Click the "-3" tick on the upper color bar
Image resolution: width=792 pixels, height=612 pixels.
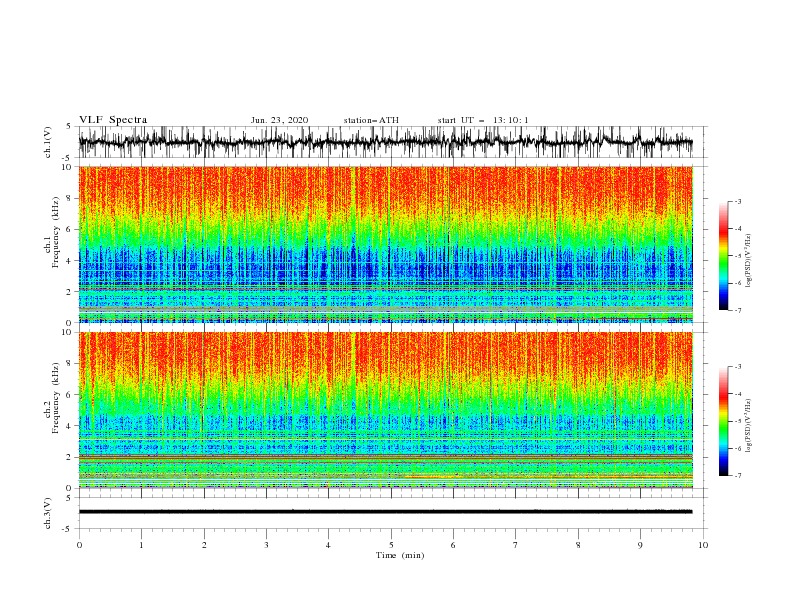(x=737, y=201)
